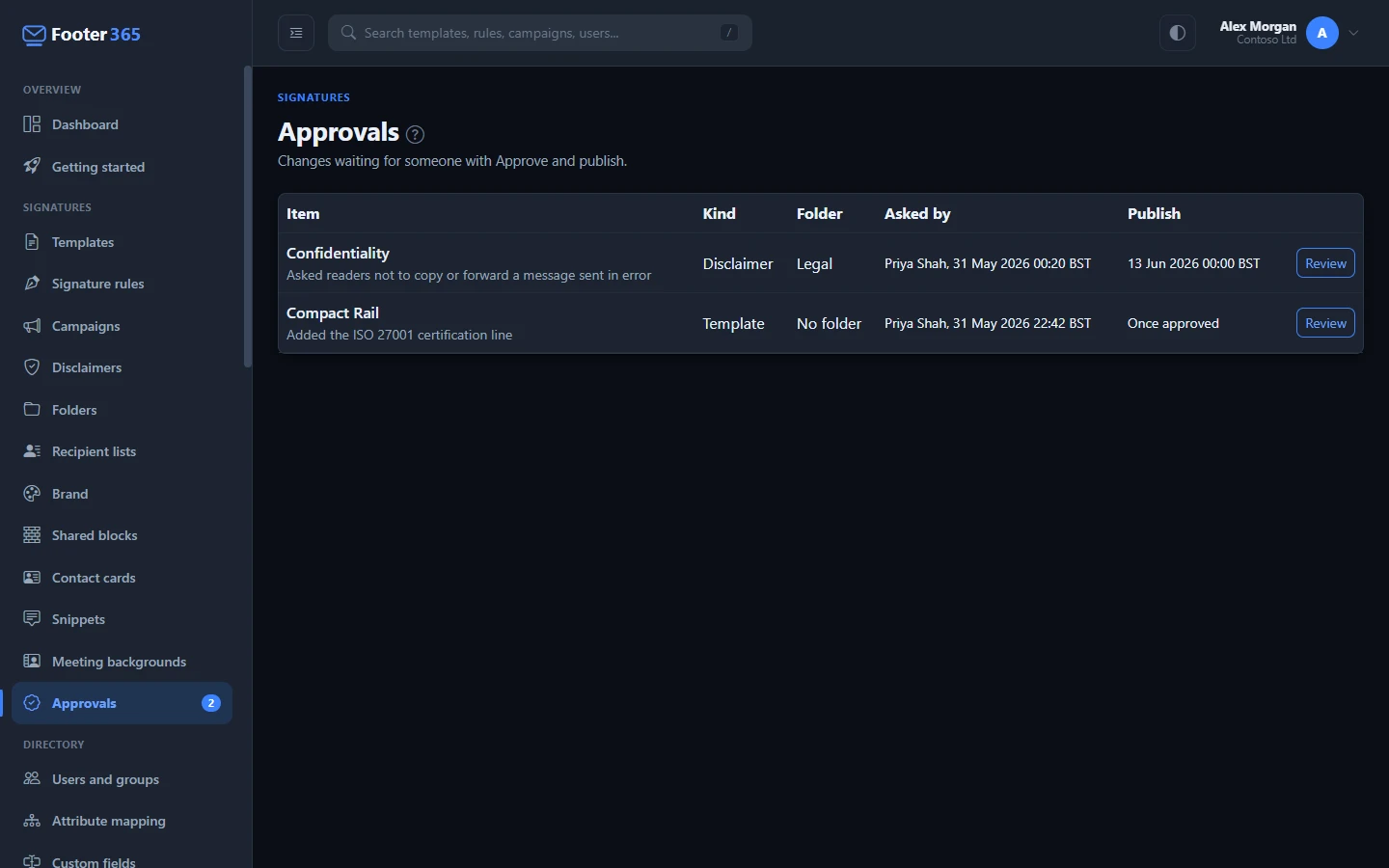Open the Campaigns section
Screen dimensions: 1389x868
[122, 326]
